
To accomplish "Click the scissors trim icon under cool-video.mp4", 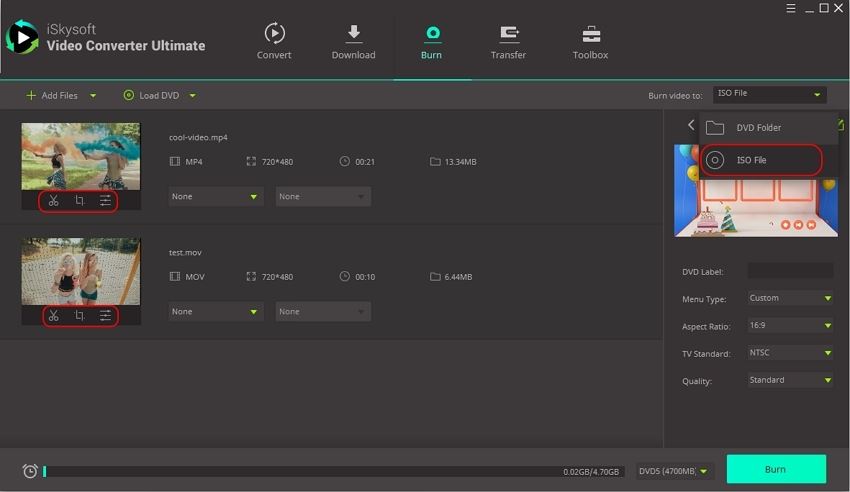I will [x=54, y=201].
